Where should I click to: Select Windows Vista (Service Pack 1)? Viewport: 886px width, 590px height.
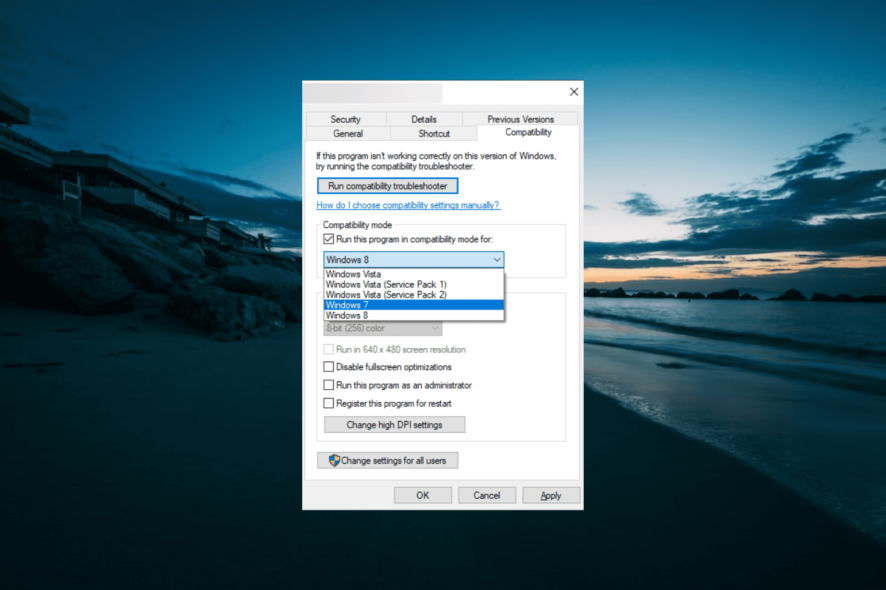click(414, 284)
